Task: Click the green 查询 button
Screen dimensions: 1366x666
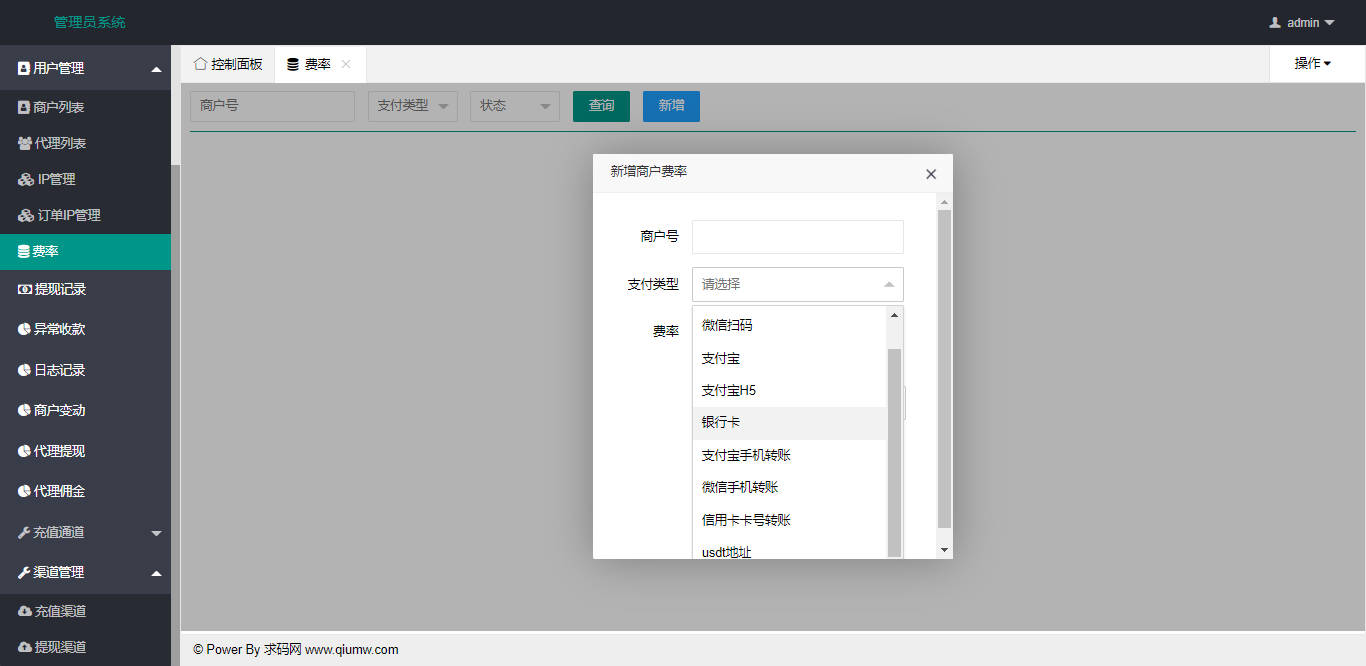Action: tap(601, 106)
